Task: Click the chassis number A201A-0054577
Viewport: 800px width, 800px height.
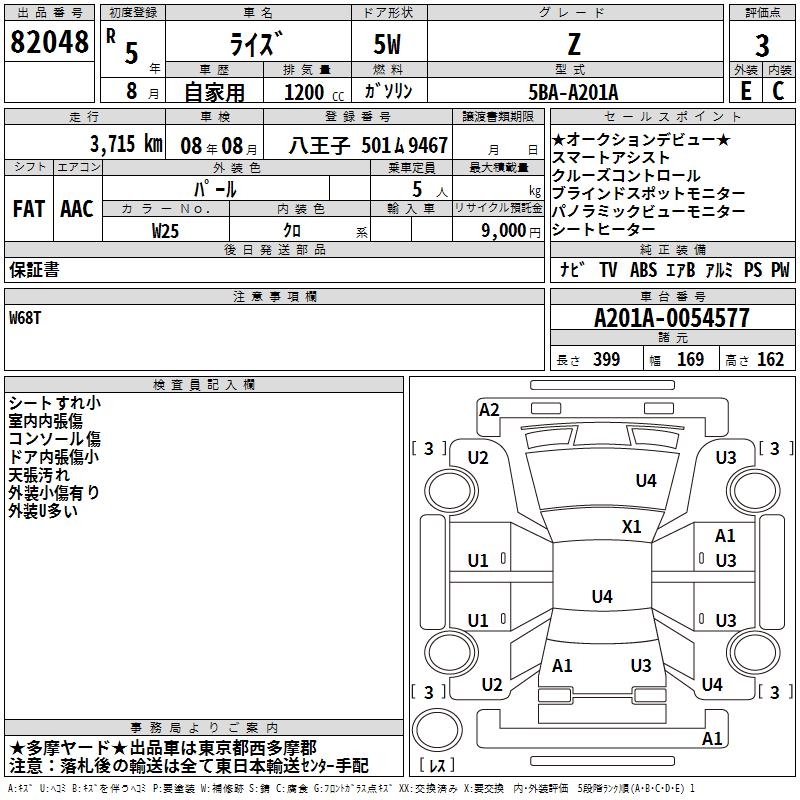Action: pos(672,318)
